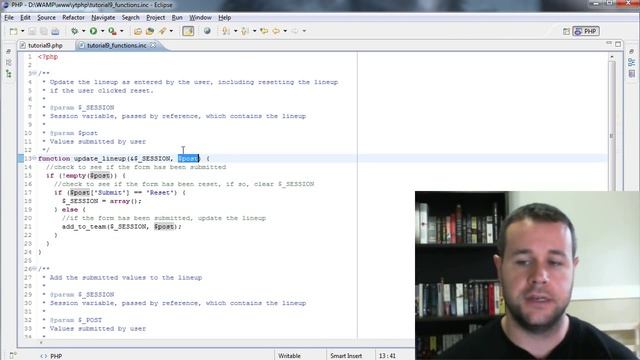
Task: Click the Smart Insert status bar field
Action: (346, 356)
